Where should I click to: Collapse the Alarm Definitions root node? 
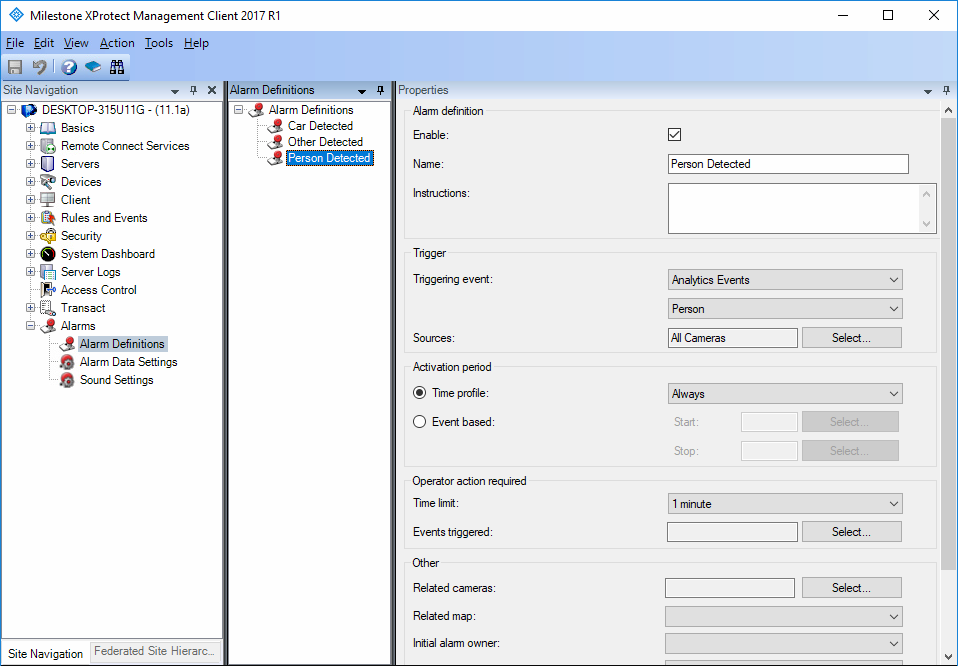[239, 110]
